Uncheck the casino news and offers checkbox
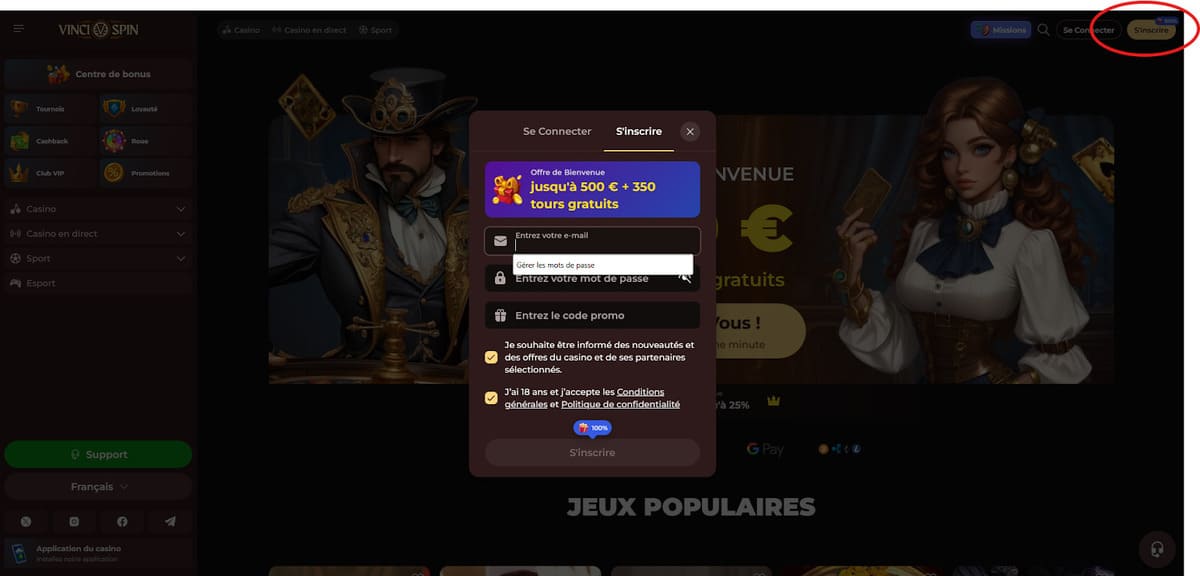This screenshot has height=576, width=1200. coord(491,357)
